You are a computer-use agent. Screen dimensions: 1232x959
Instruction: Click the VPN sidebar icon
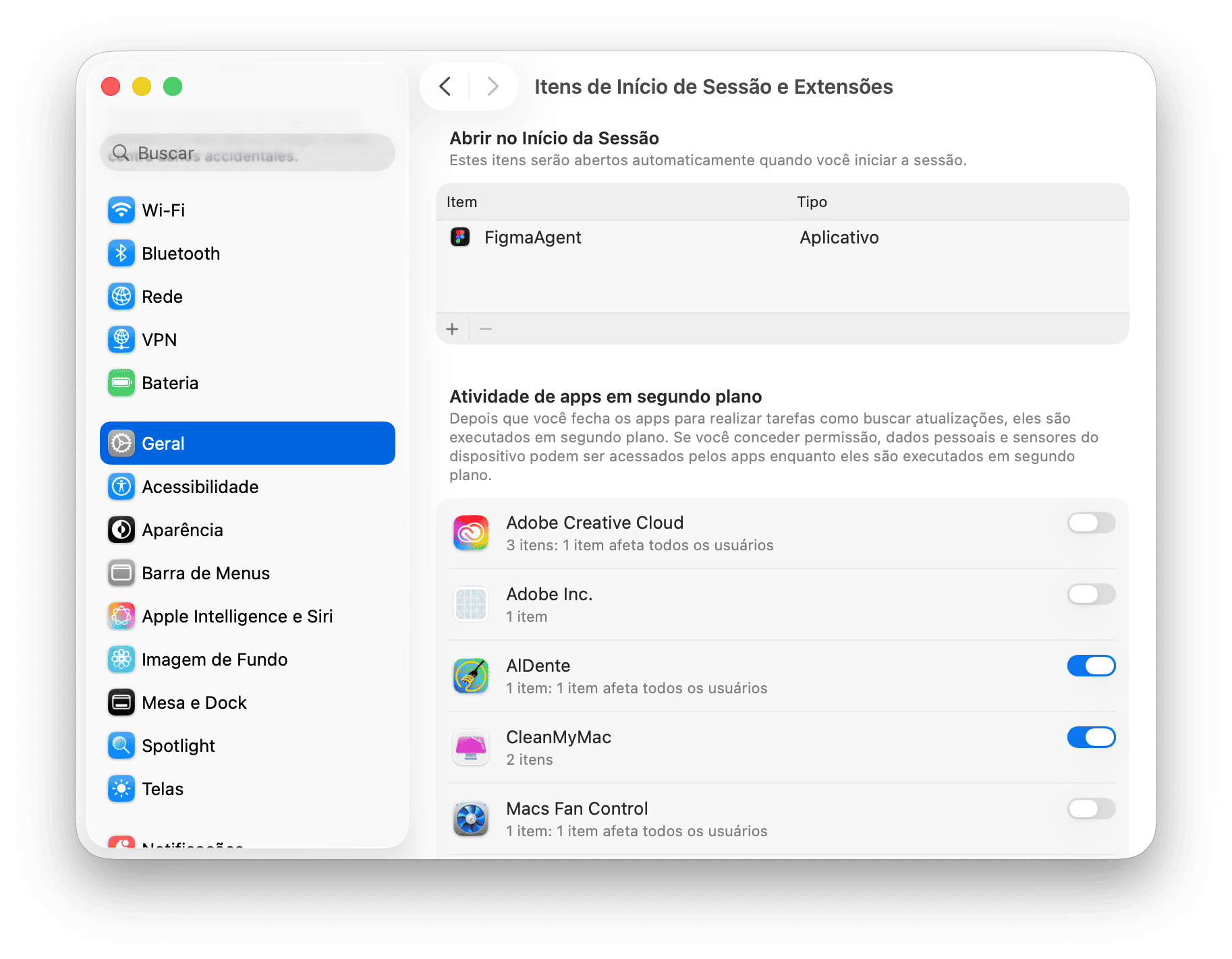121,339
